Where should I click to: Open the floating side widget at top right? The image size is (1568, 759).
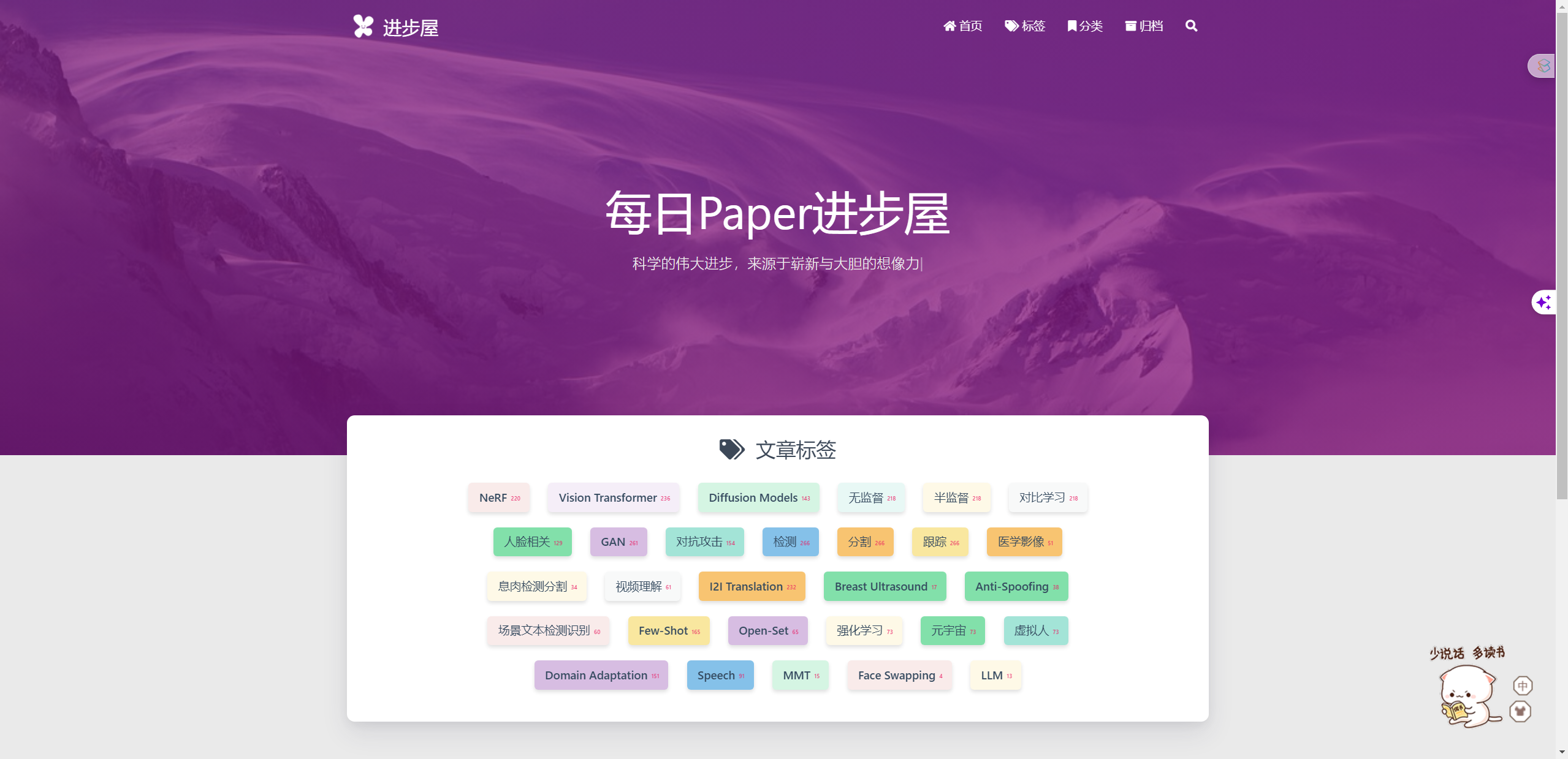(x=1542, y=66)
